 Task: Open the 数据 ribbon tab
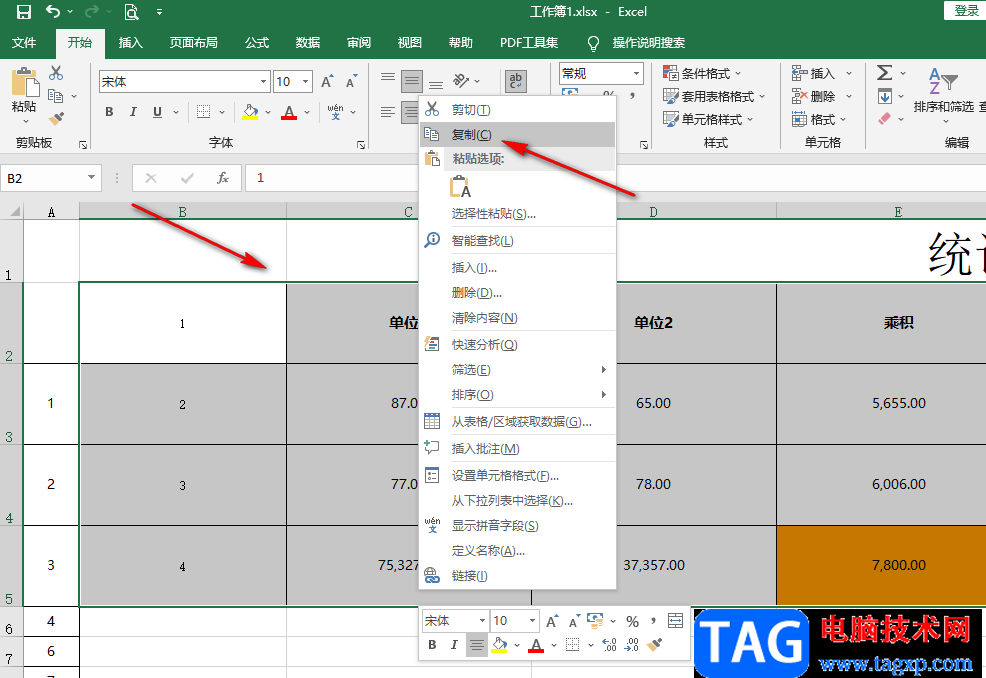[308, 43]
